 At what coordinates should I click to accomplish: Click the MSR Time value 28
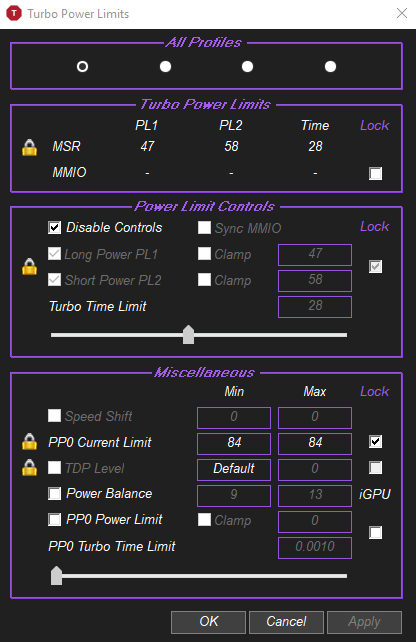(x=315, y=146)
